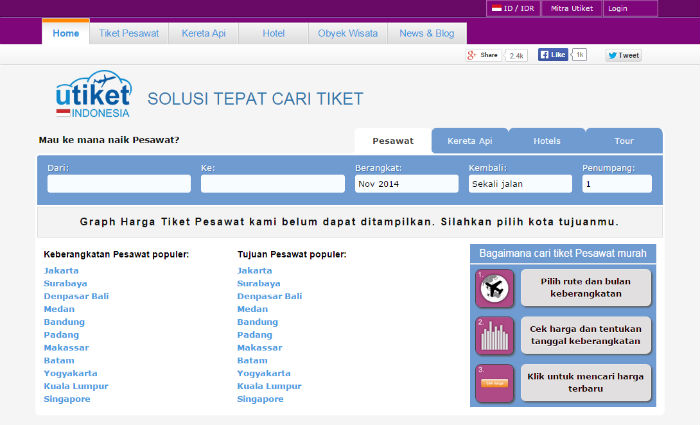
Task: Choose Makassar under Keberangkatan Pesawat populer
Action: [66, 348]
